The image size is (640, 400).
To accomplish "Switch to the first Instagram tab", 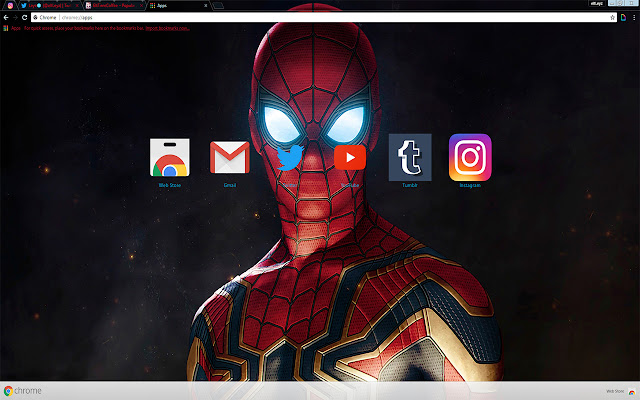I will click(x=7, y=5).
